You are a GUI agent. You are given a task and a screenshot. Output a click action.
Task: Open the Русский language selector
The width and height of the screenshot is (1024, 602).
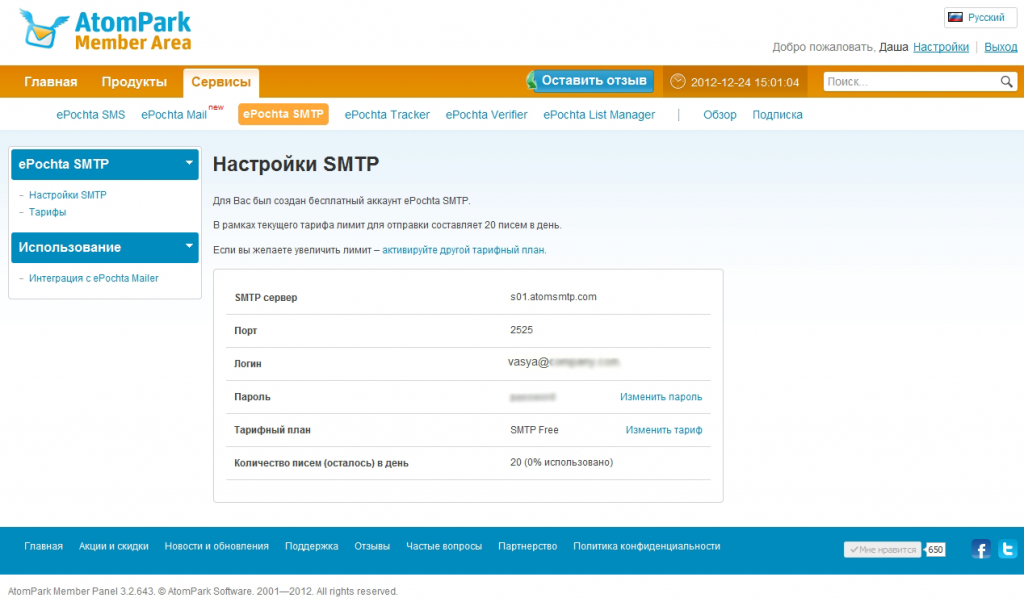tap(980, 18)
